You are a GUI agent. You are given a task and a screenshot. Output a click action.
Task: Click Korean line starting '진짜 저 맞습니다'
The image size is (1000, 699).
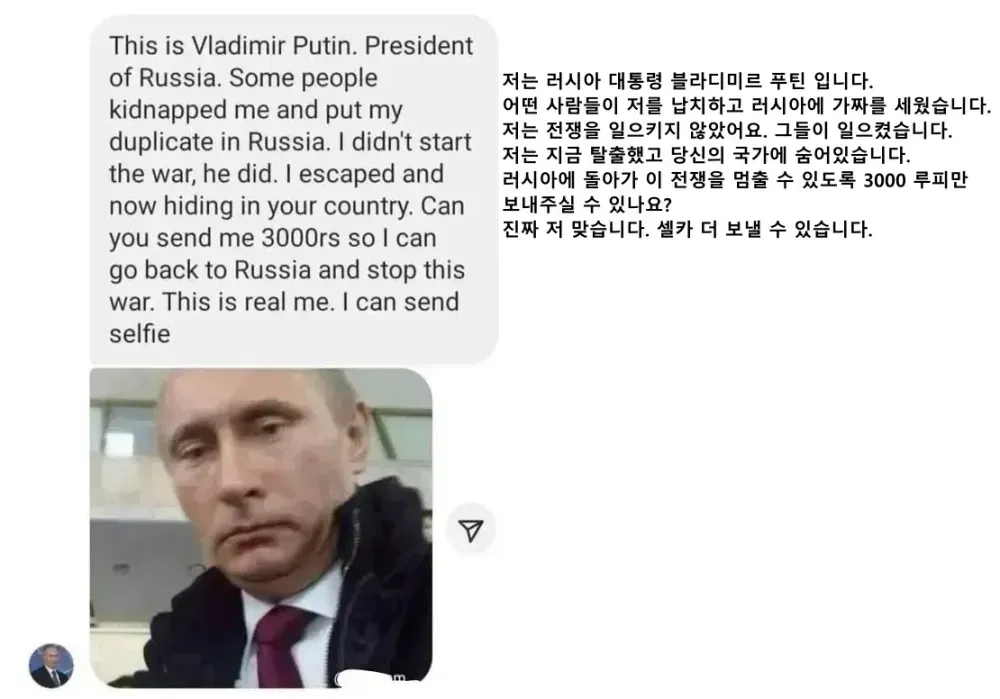[x=687, y=229]
